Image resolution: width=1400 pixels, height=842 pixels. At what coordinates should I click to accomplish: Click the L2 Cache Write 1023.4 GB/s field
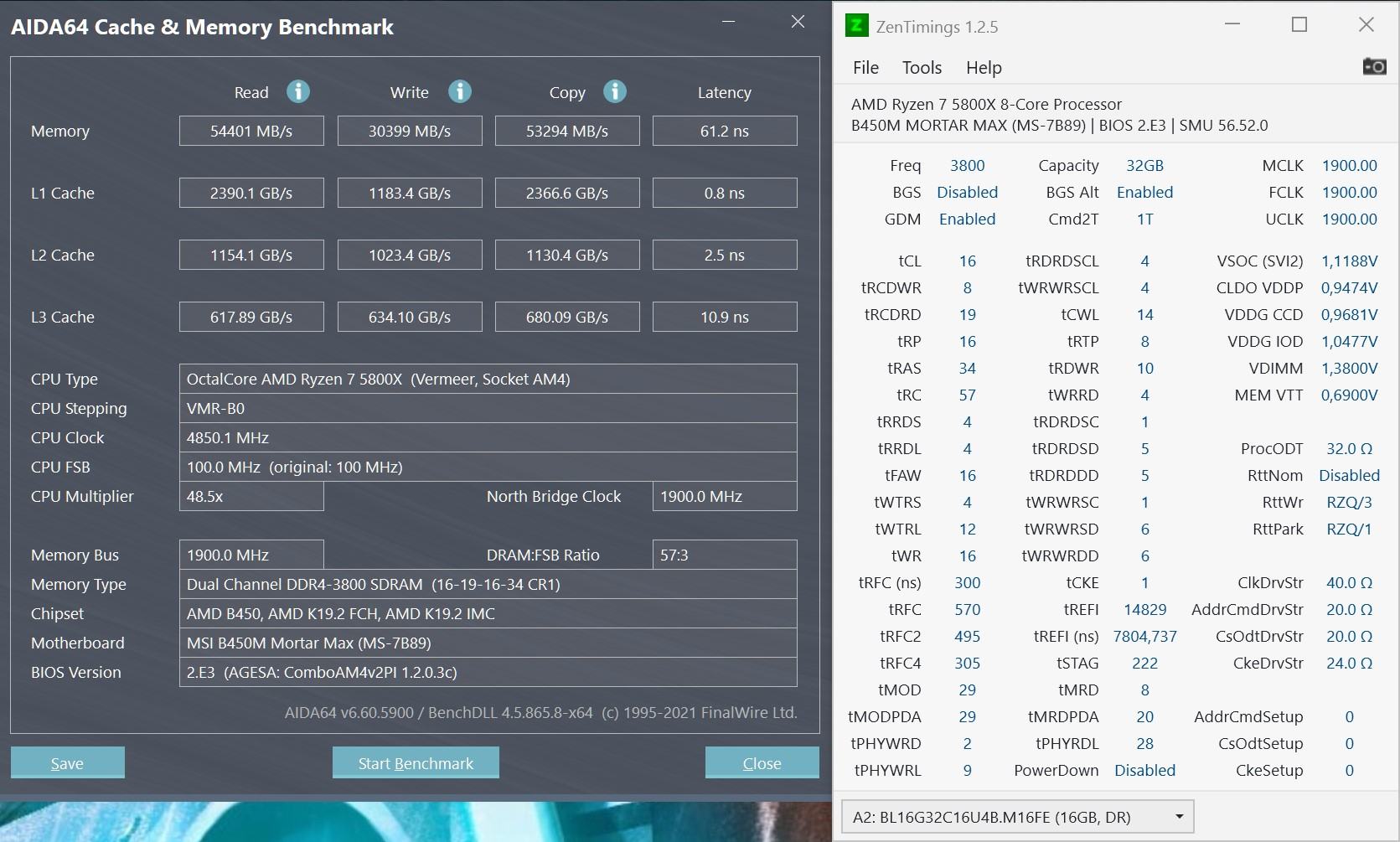pos(410,255)
